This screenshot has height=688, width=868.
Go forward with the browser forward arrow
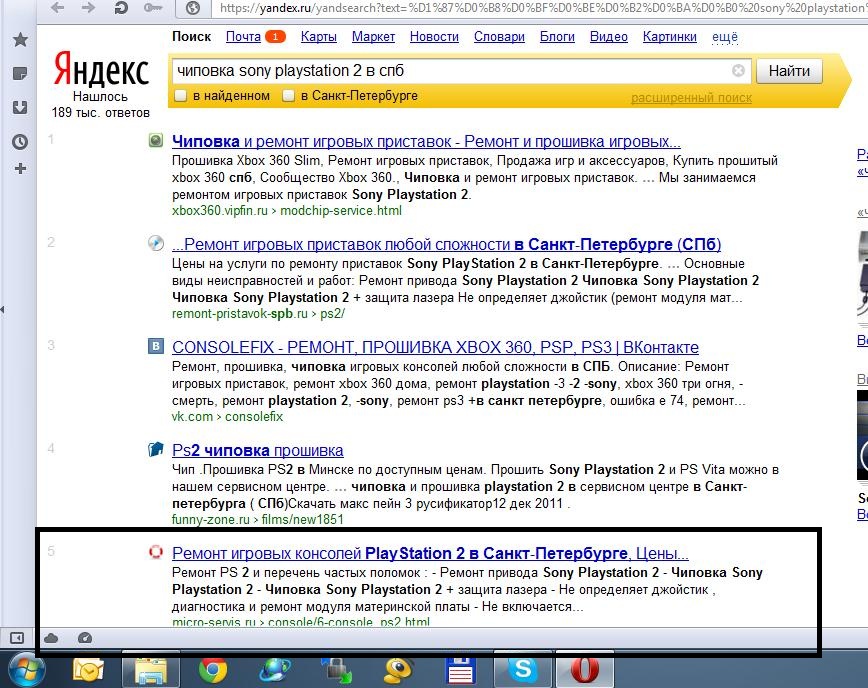coord(88,8)
